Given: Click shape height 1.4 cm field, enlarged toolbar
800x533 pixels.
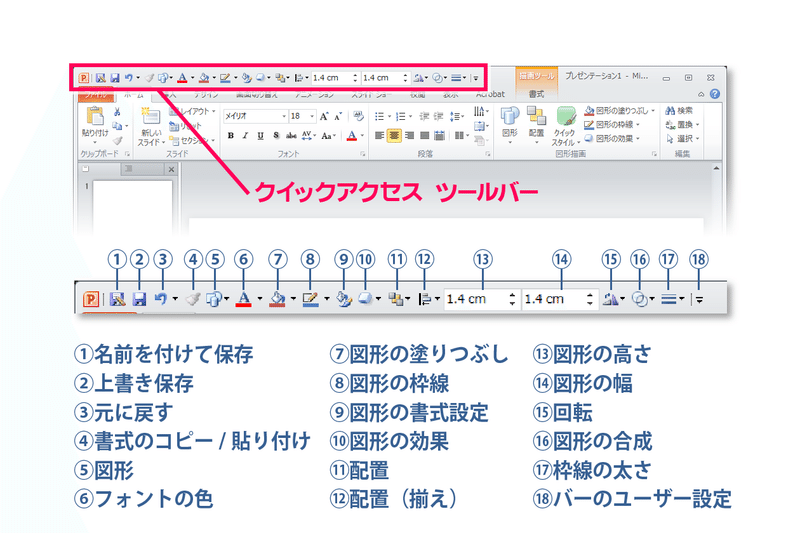Looking at the screenshot, I should [x=482, y=299].
